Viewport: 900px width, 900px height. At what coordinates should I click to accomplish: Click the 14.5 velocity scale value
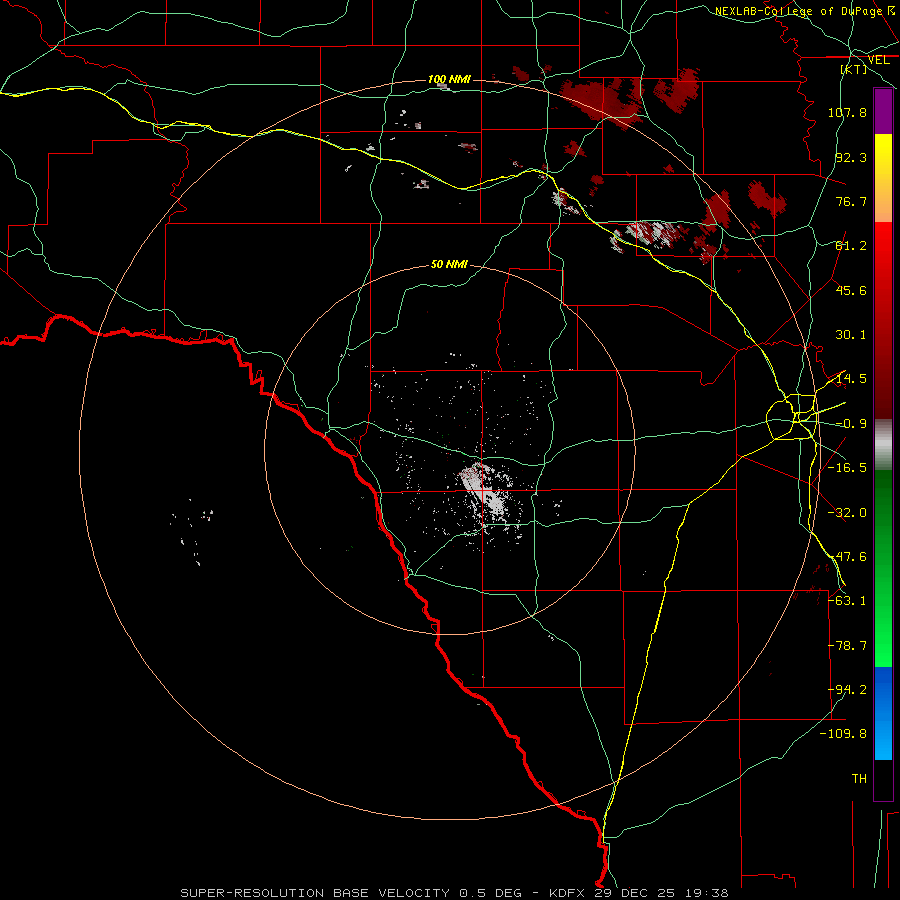[851, 379]
